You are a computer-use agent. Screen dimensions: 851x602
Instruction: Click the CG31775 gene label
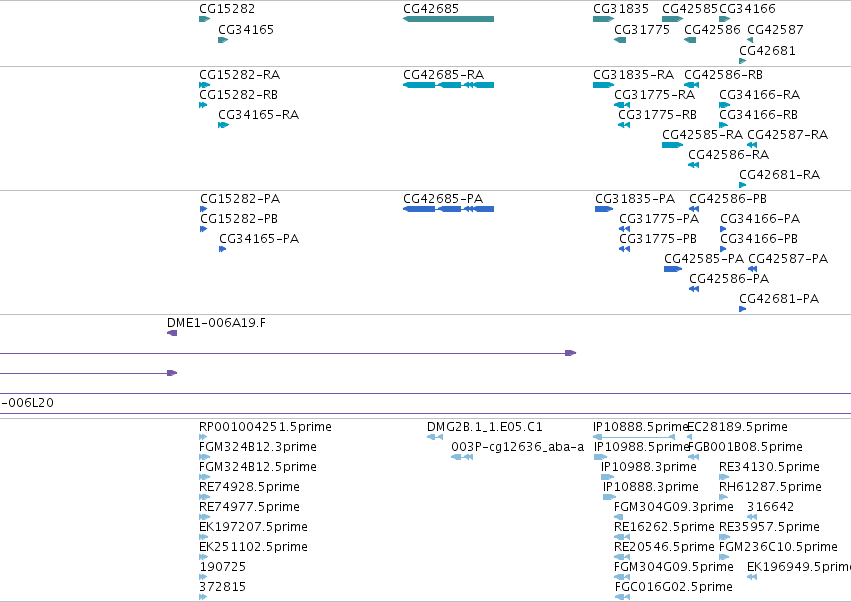pyautogui.click(x=642, y=29)
